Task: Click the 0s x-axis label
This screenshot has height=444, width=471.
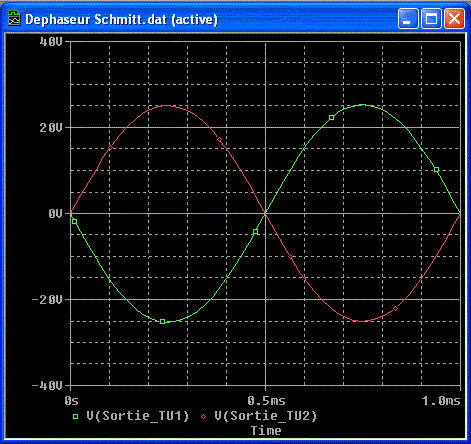Action: click(x=71, y=401)
